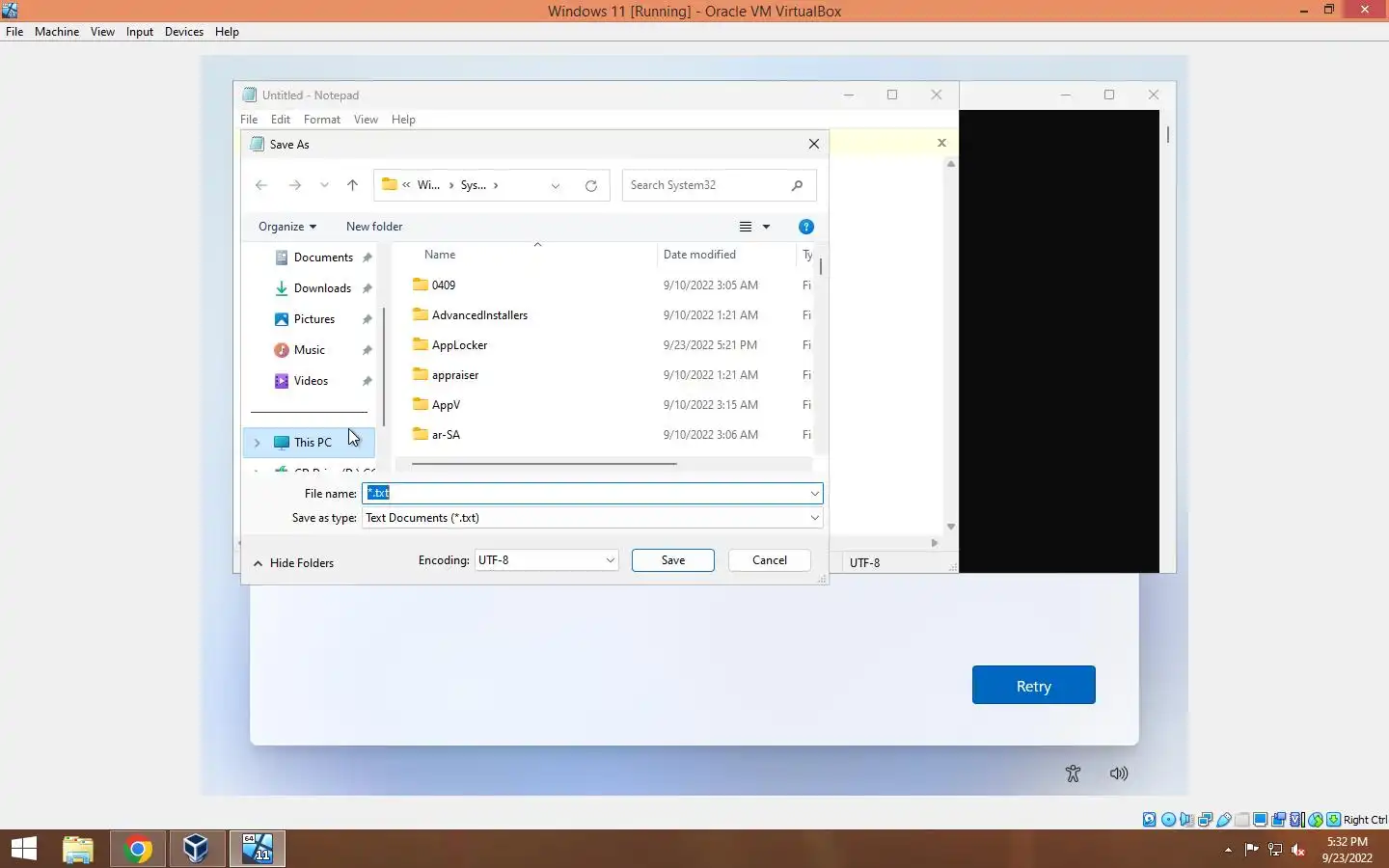
Task: Close the yellow notification bar in Notepad
Action: (x=942, y=143)
